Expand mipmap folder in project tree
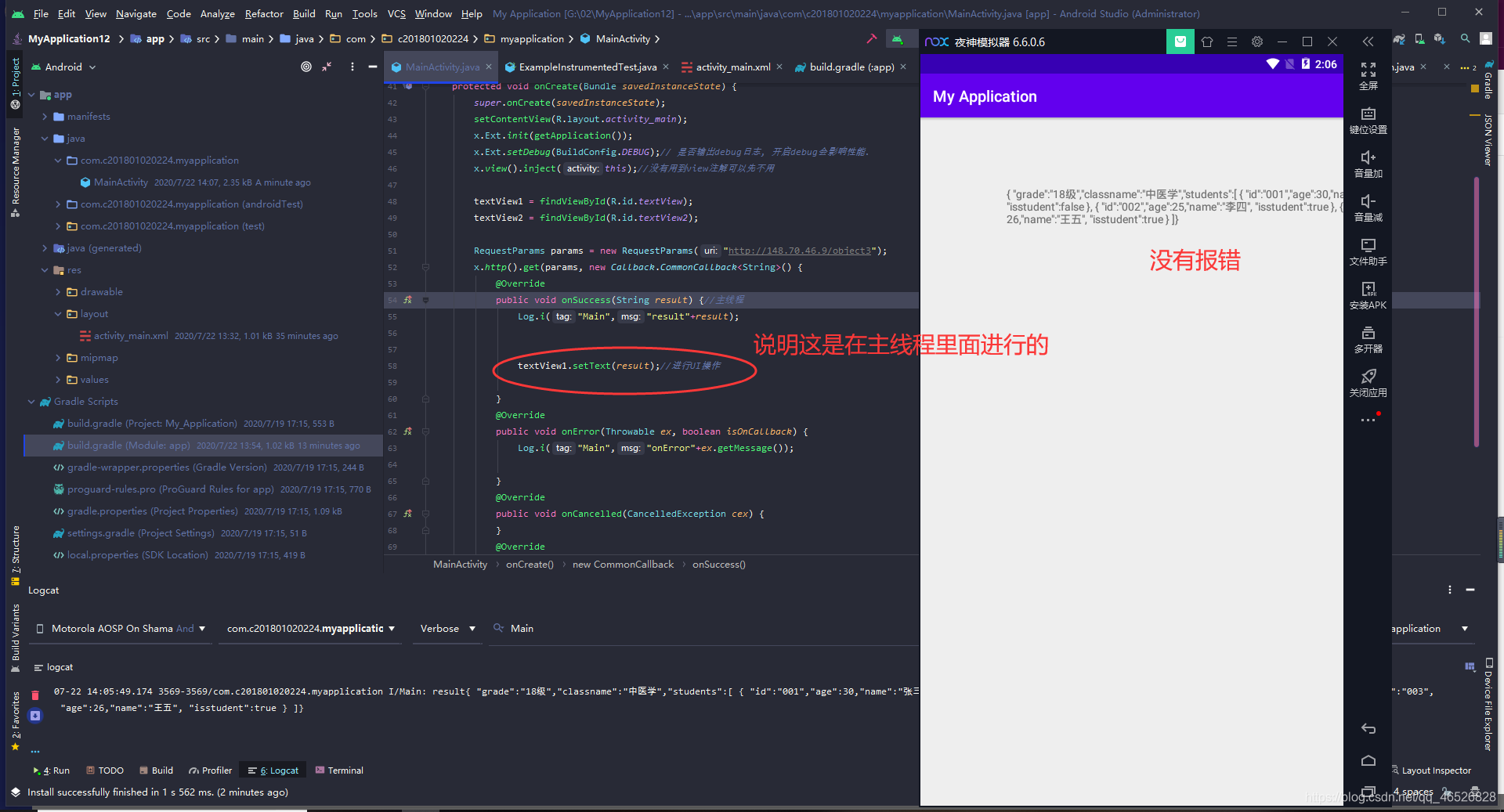Screen dimensions: 1504x812 [x=58, y=358]
